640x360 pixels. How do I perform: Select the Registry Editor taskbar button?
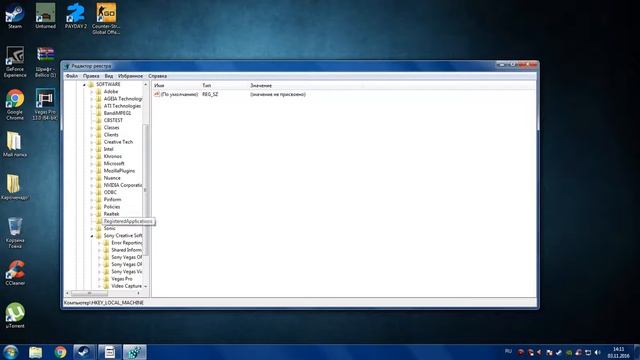(135, 352)
